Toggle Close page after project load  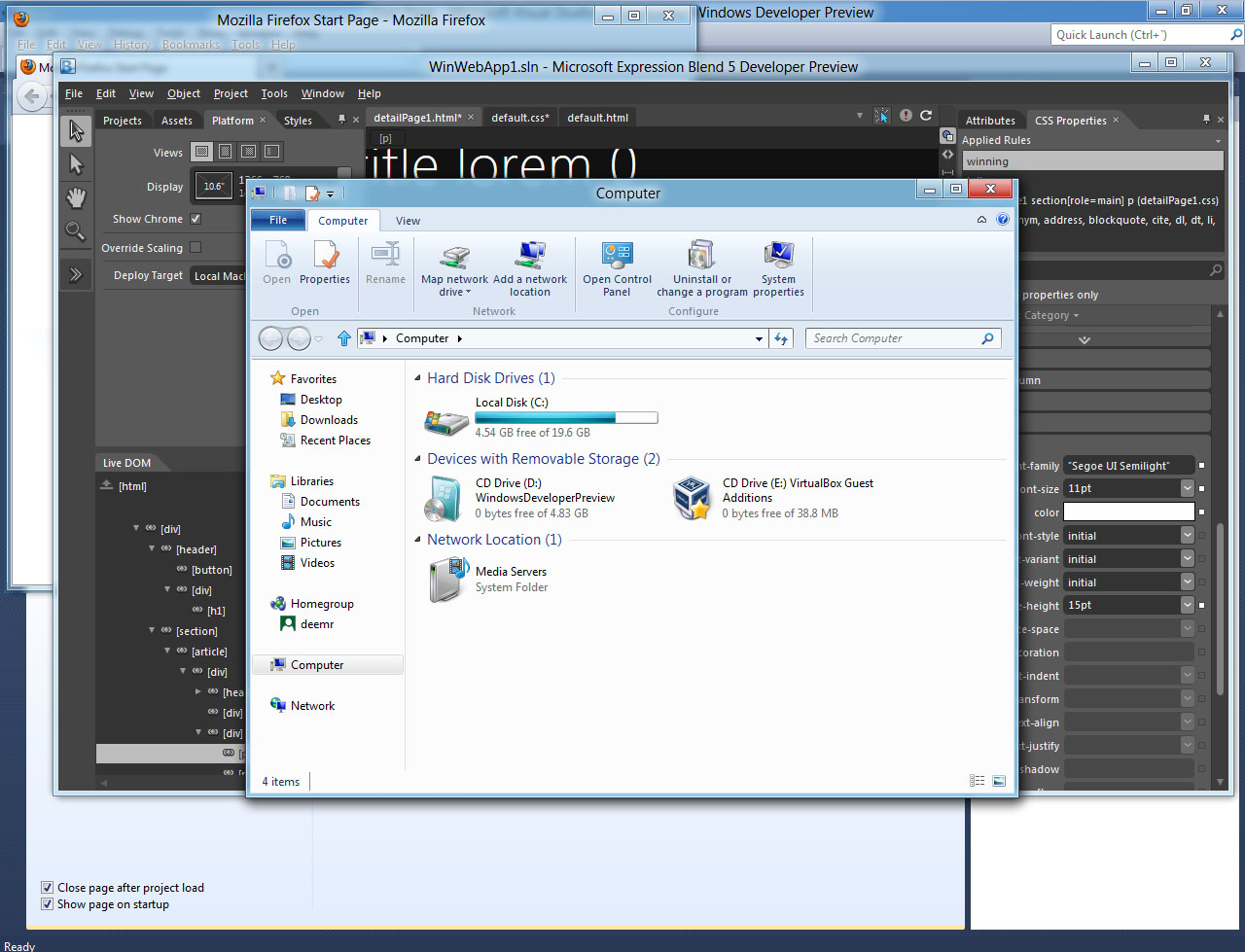pos(47,888)
